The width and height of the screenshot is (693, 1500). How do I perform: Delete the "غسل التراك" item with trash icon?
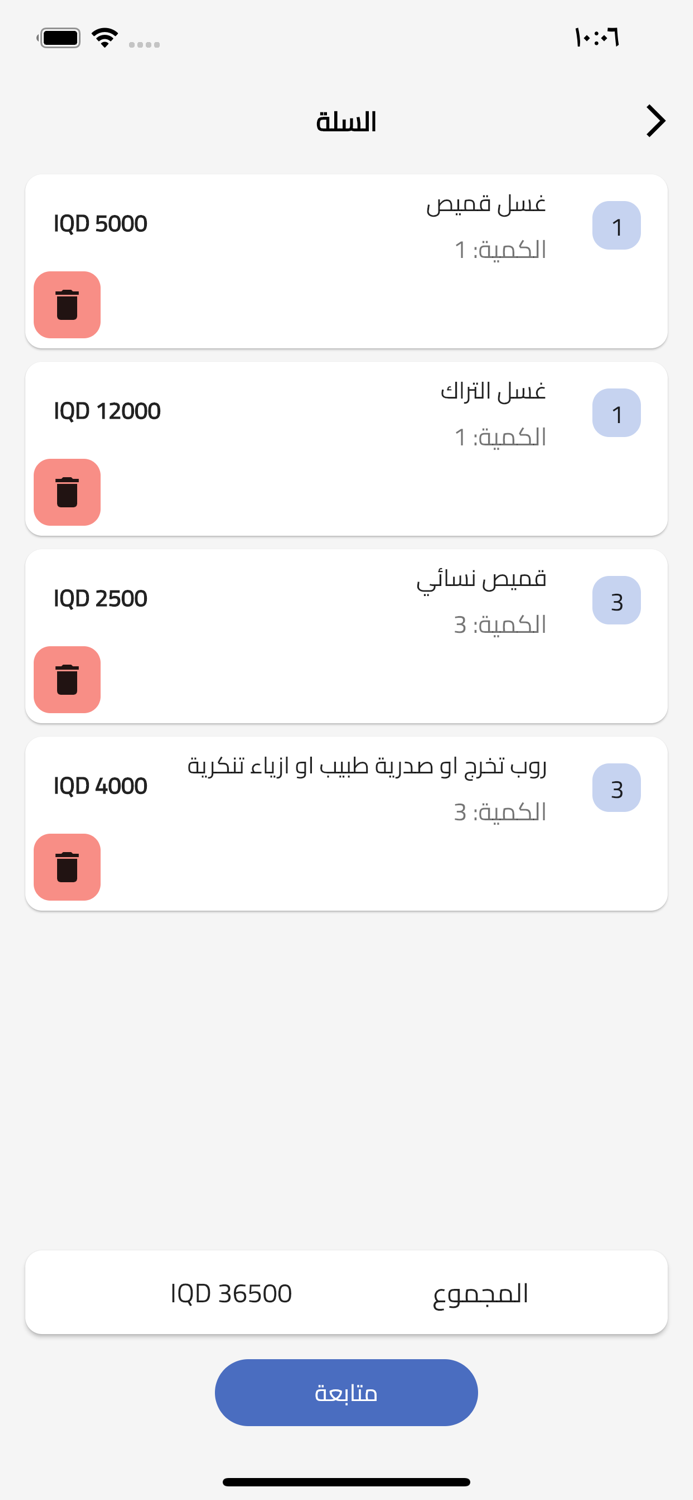pos(67,492)
